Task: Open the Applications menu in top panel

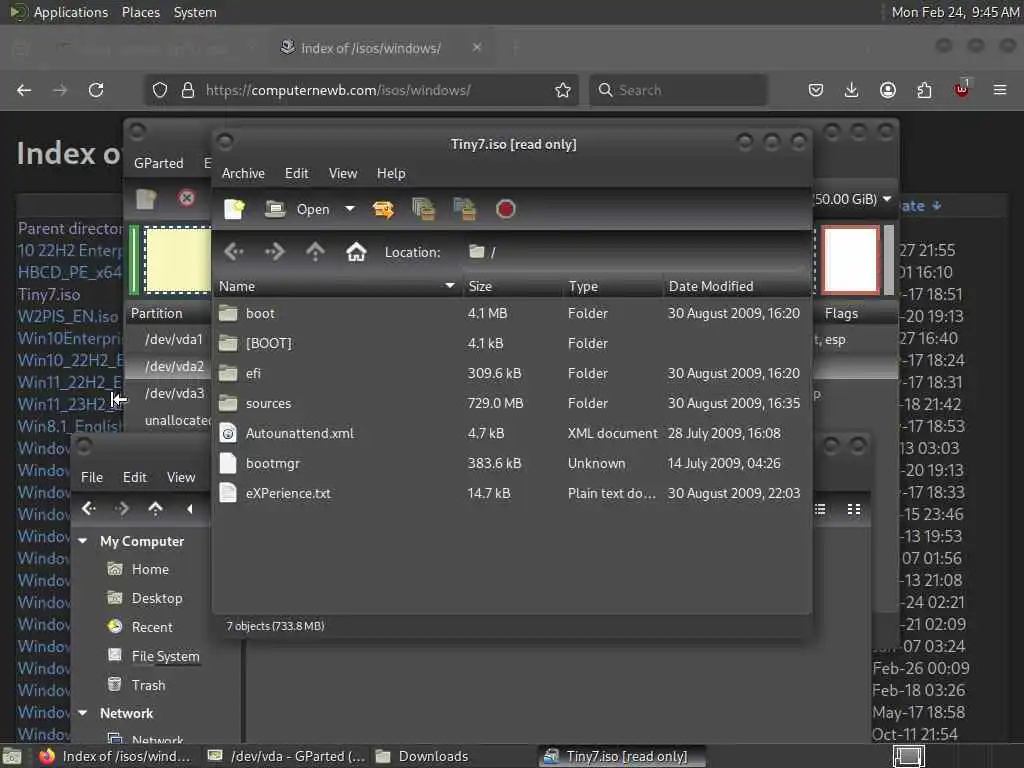Action: coord(71,12)
